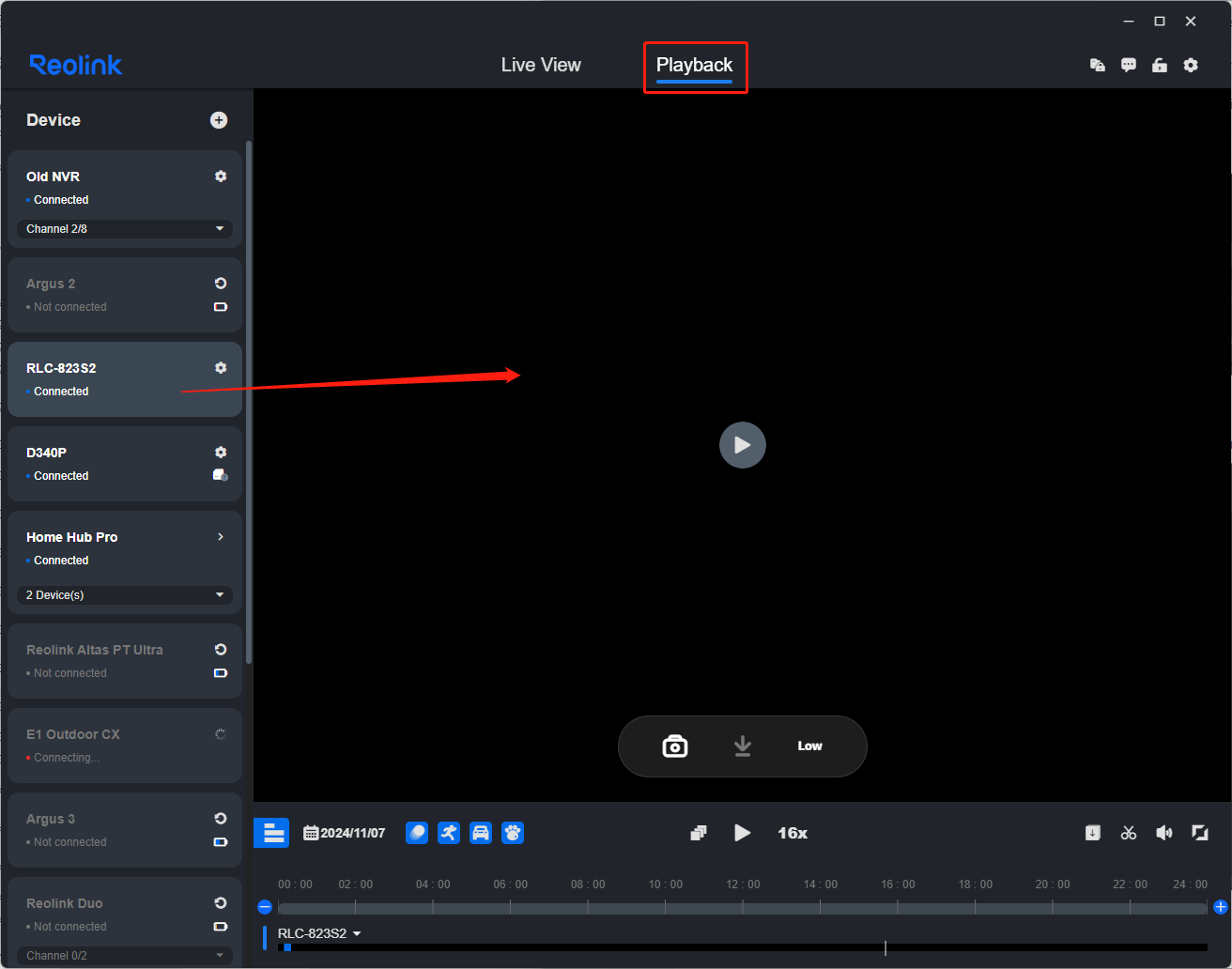The width and height of the screenshot is (1232, 969).
Task: Add a new device with the plus icon
Action: pos(219,119)
